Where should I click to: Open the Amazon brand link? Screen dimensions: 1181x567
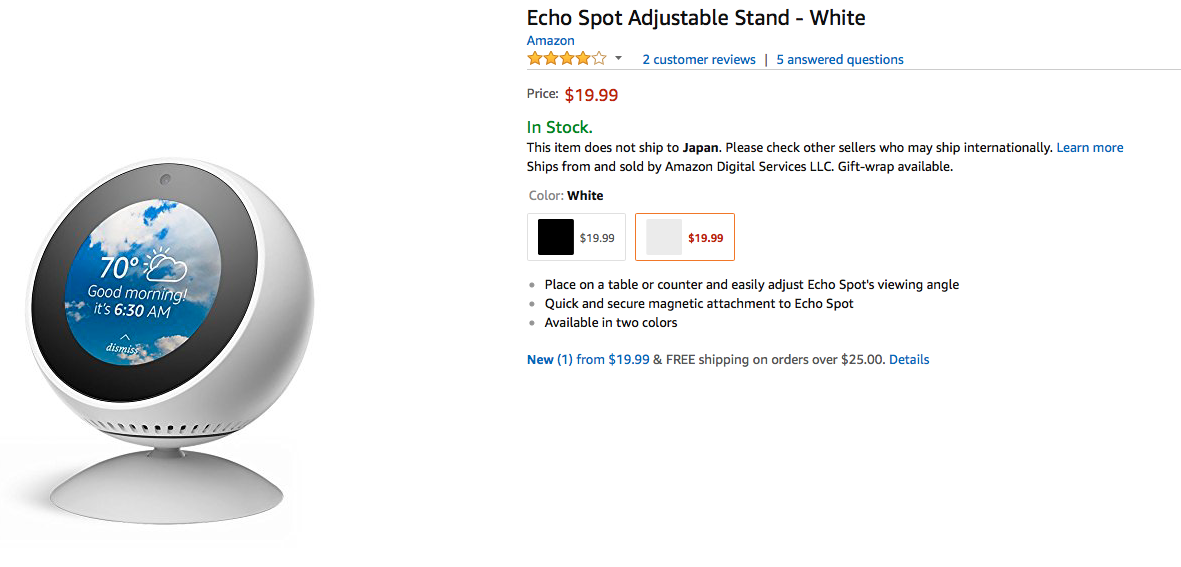(x=550, y=41)
